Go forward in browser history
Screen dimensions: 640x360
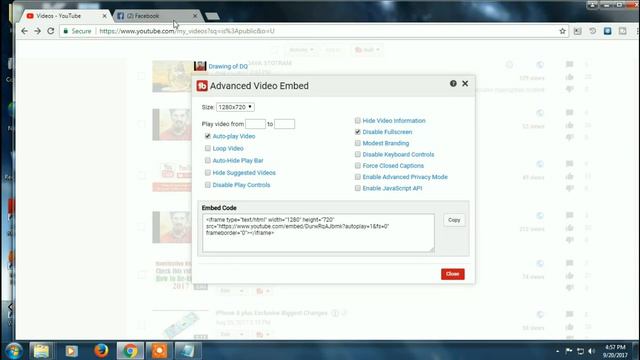tap(38, 31)
